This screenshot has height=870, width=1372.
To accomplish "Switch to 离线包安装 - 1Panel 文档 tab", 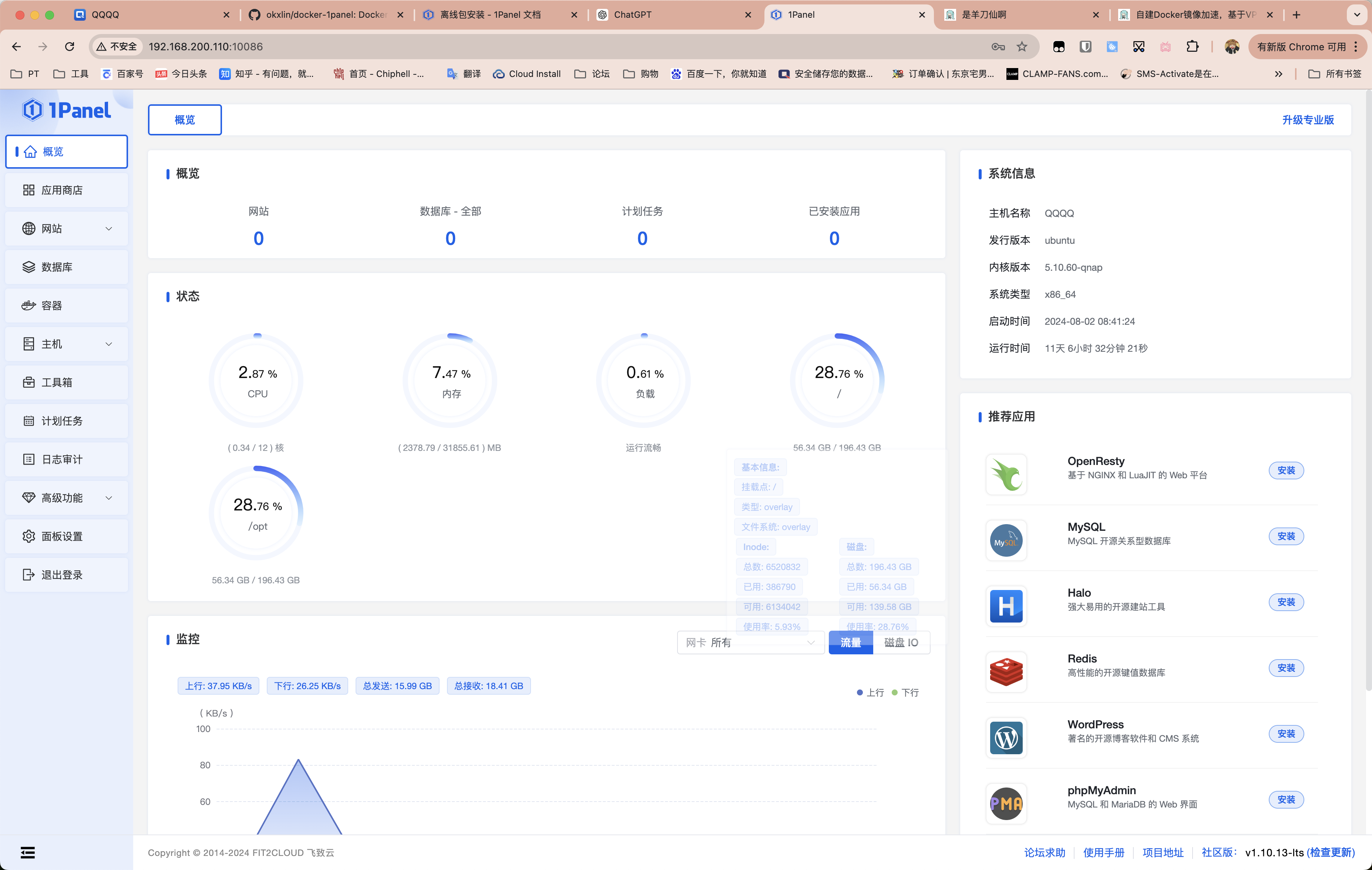I will pyautogui.click(x=500, y=15).
